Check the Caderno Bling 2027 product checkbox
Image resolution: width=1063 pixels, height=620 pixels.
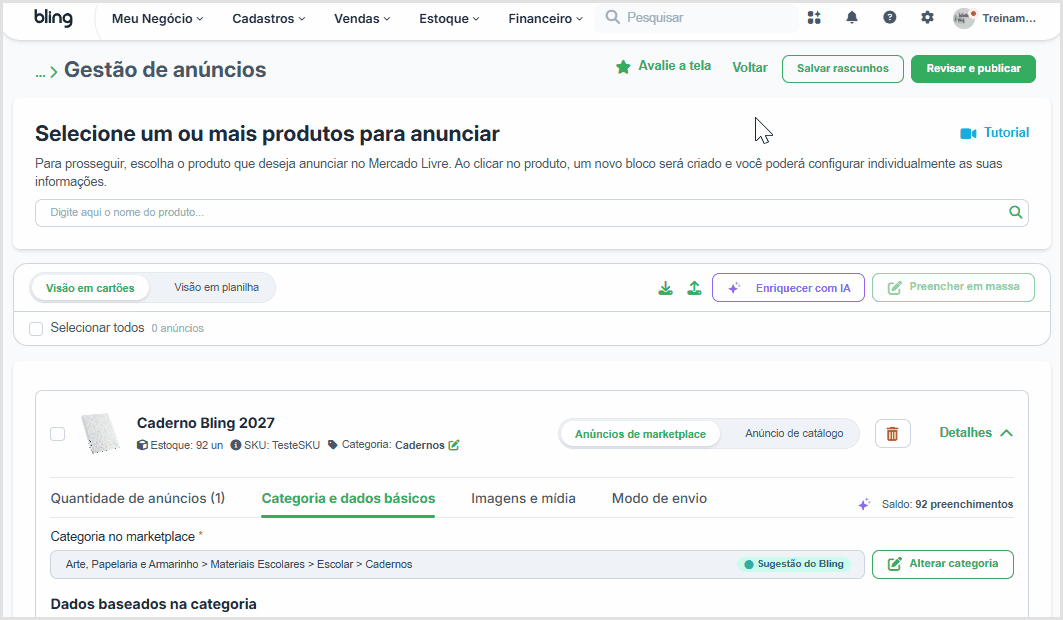pyautogui.click(x=58, y=434)
